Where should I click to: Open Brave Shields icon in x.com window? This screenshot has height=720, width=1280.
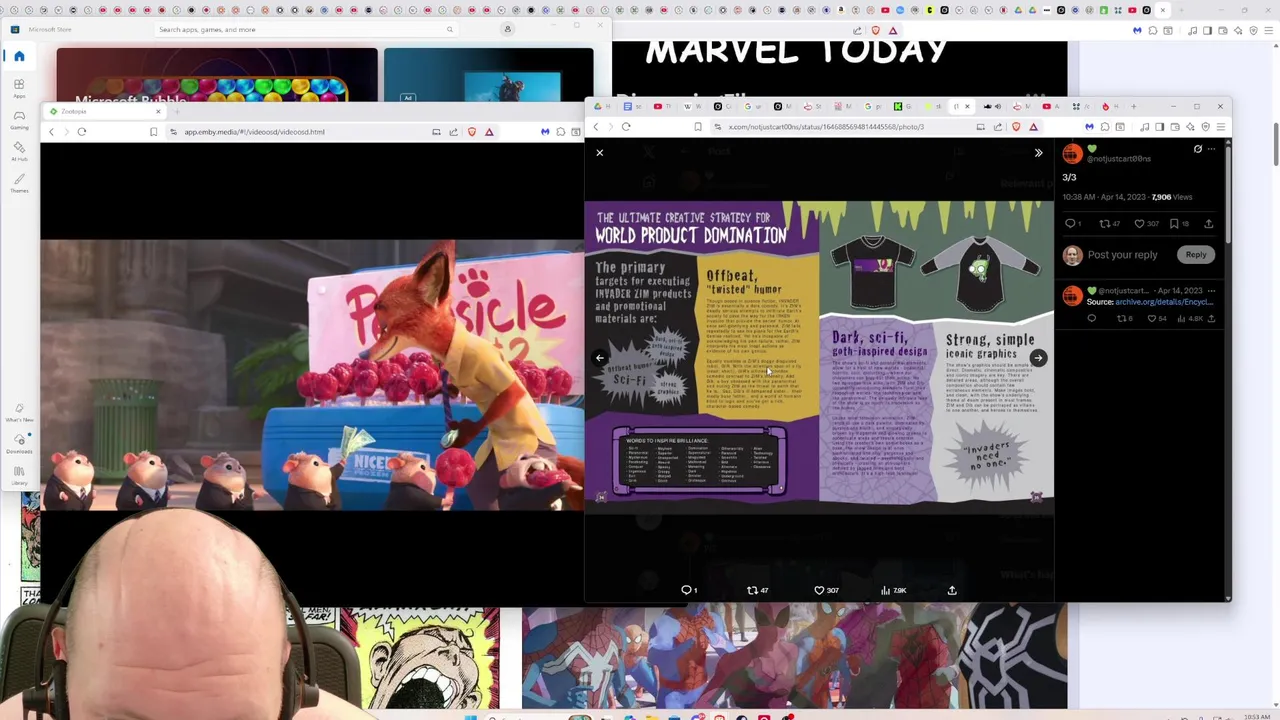[x=1016, y=127]
